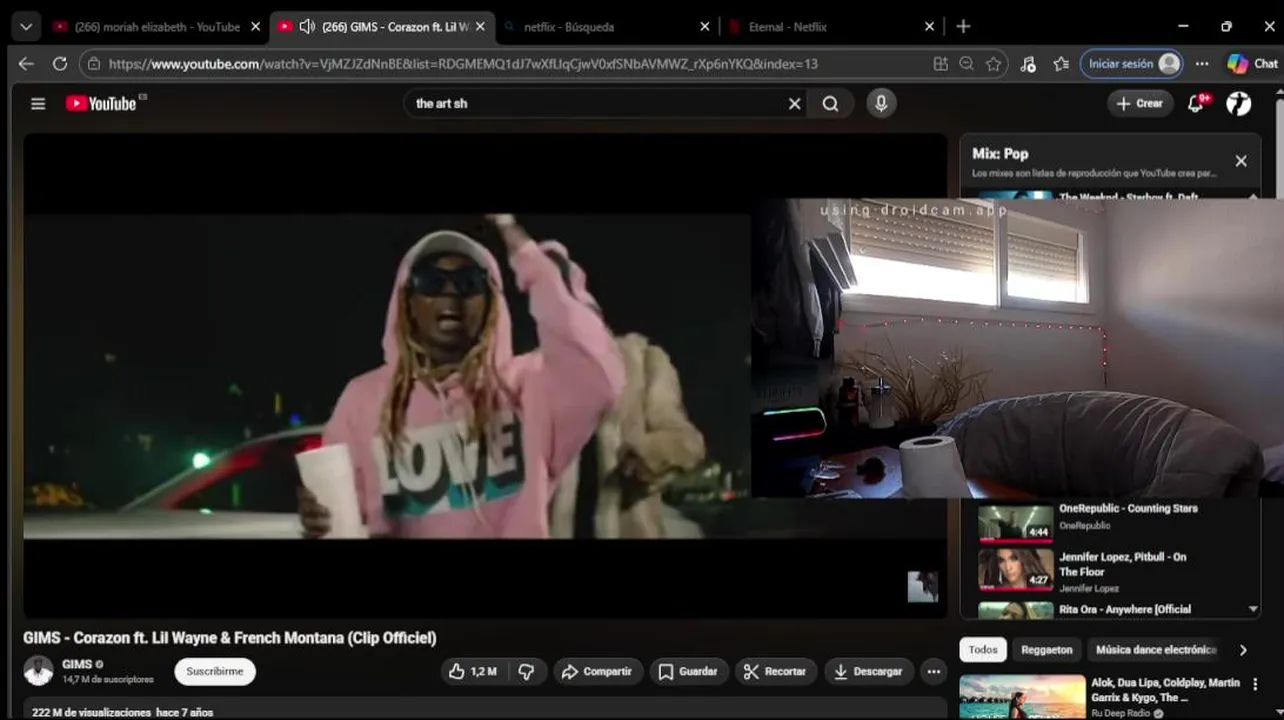This screenshot has height=720, width=1284.
Task: Open the GIMS channel name link
Action: (x=77, y=664)
